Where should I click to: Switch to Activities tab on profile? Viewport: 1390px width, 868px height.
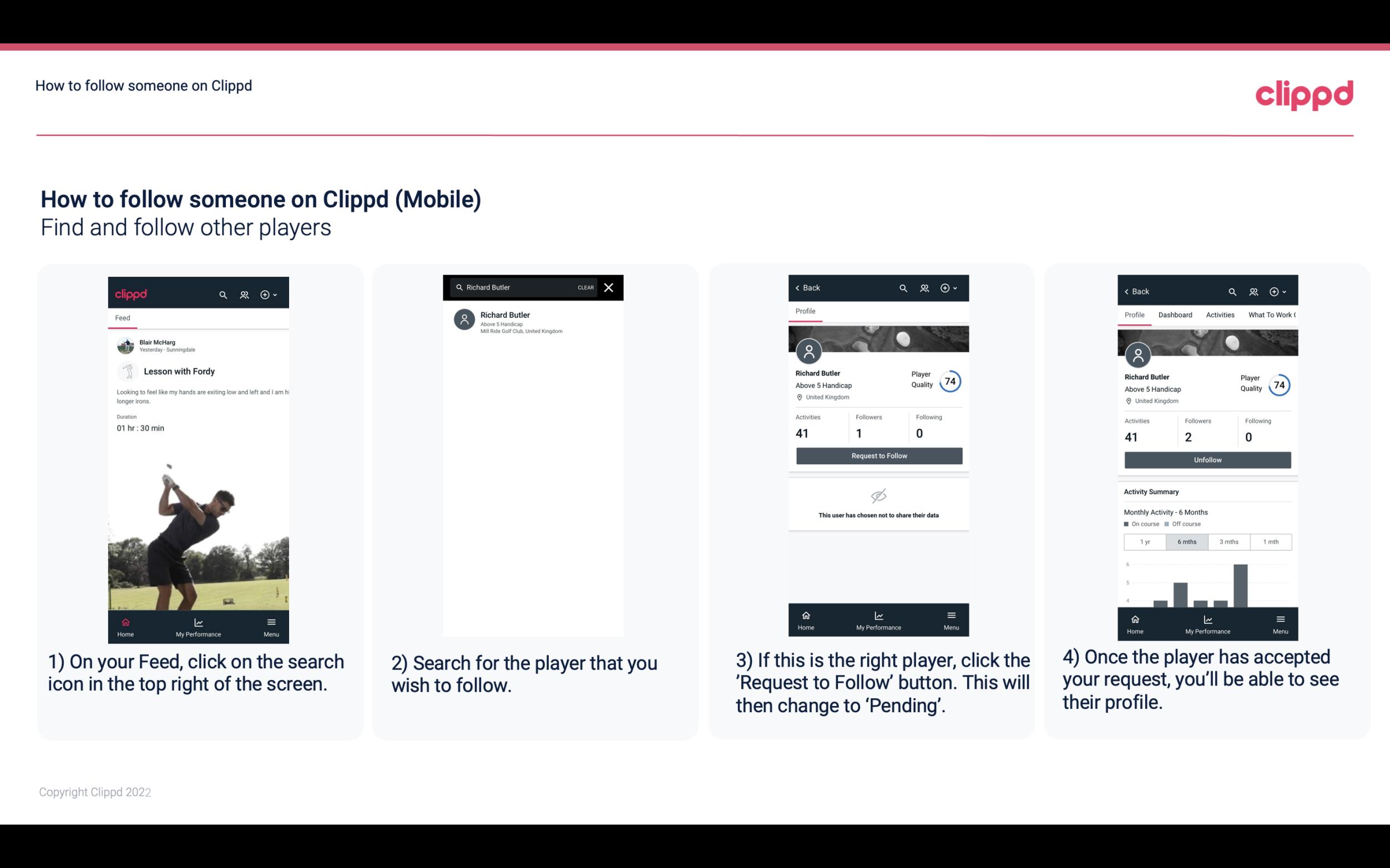(1219, 315)
